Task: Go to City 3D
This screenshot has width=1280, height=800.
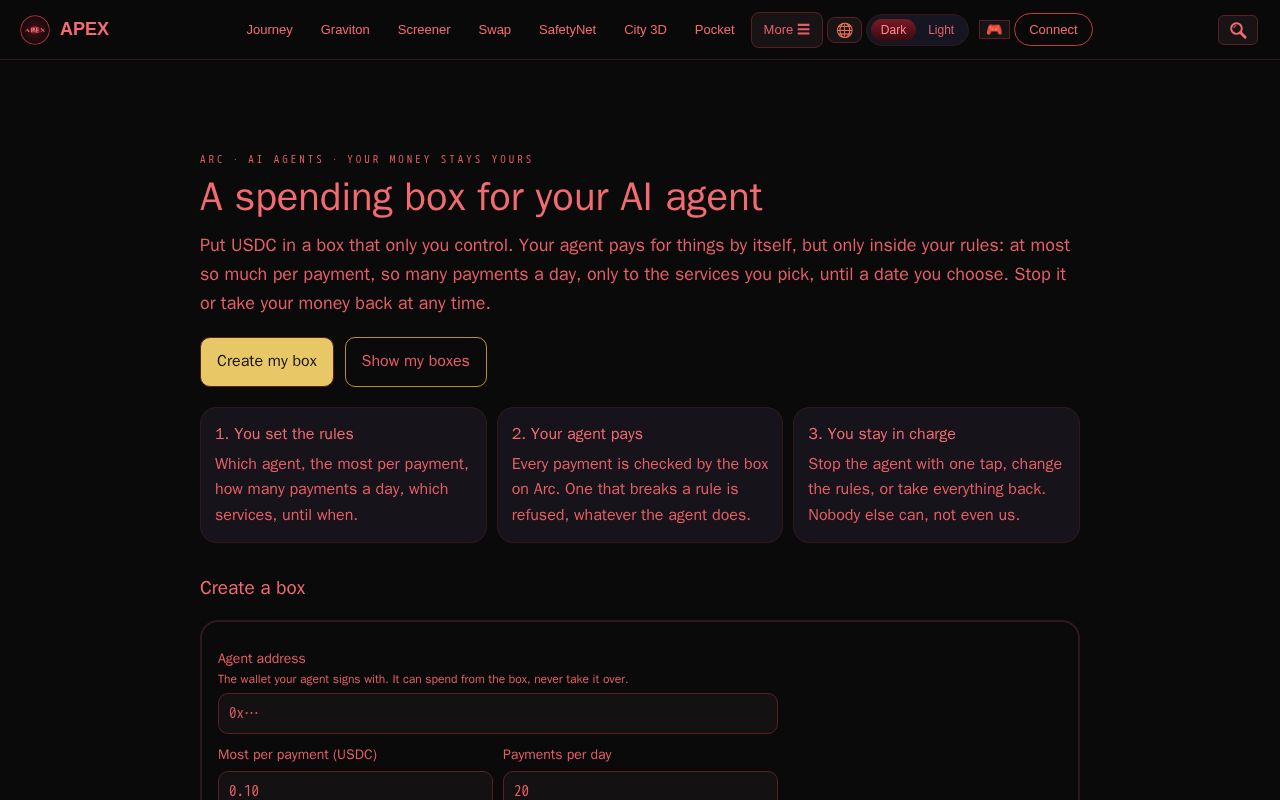Action: (645, 30)
